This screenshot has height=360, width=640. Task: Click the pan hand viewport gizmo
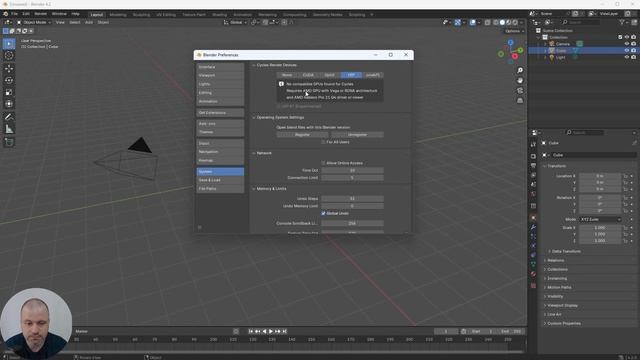pyautogui.click(x=520, y=80)
